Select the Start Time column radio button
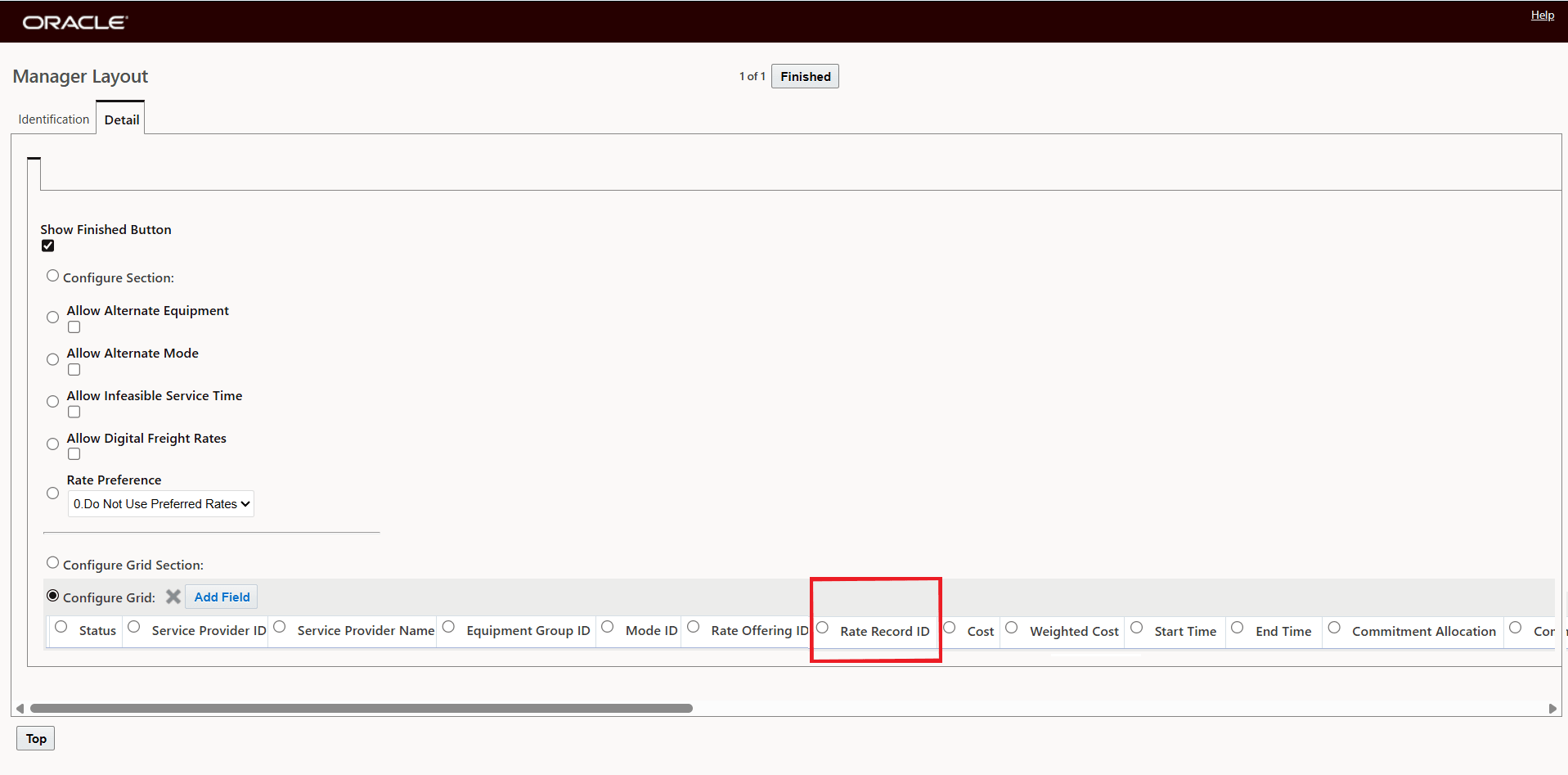Screen dimensions: 1568x775 click(x=1137, y=628)
